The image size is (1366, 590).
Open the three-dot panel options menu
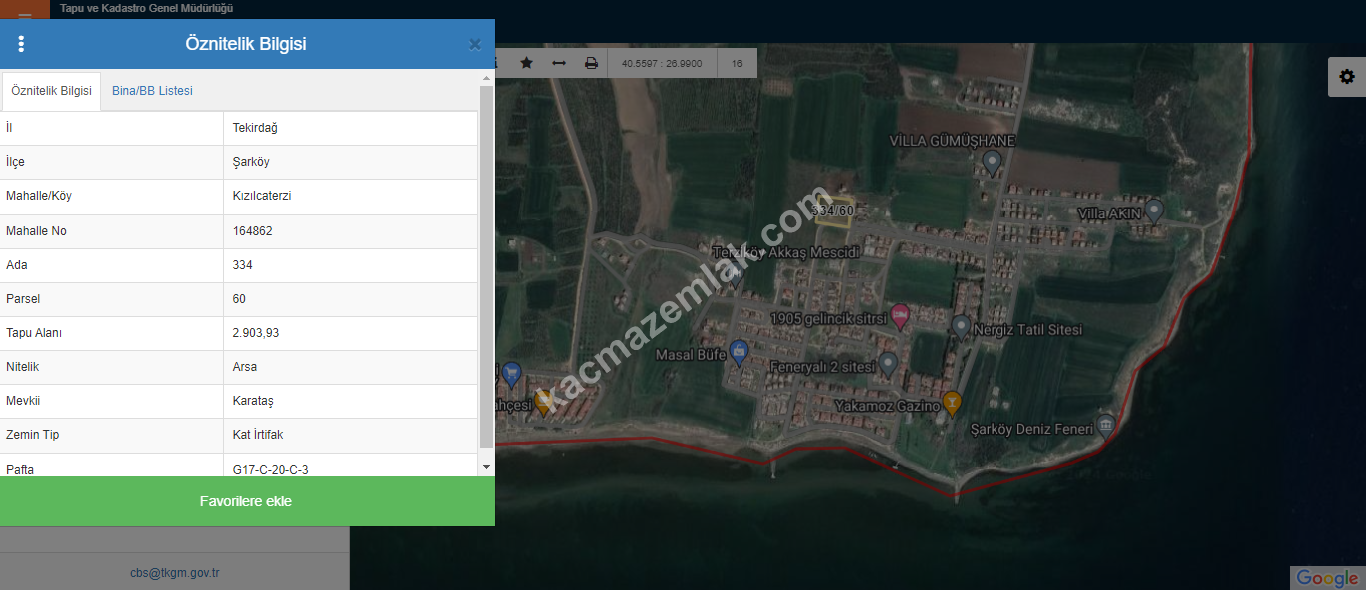click(x=21, y=44)
